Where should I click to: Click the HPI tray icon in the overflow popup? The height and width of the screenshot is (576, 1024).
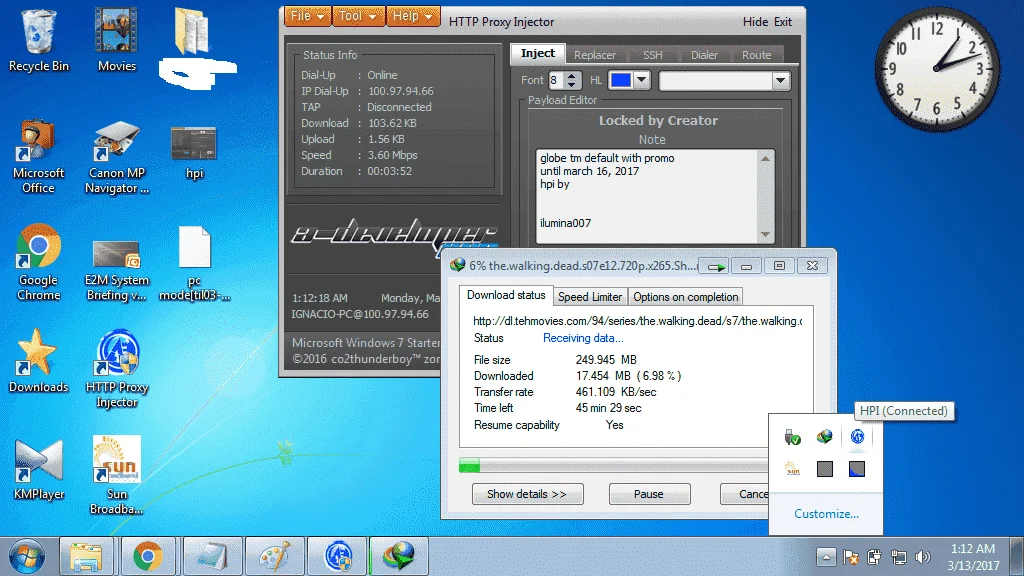pyautogui.click(x=857, y=436)
